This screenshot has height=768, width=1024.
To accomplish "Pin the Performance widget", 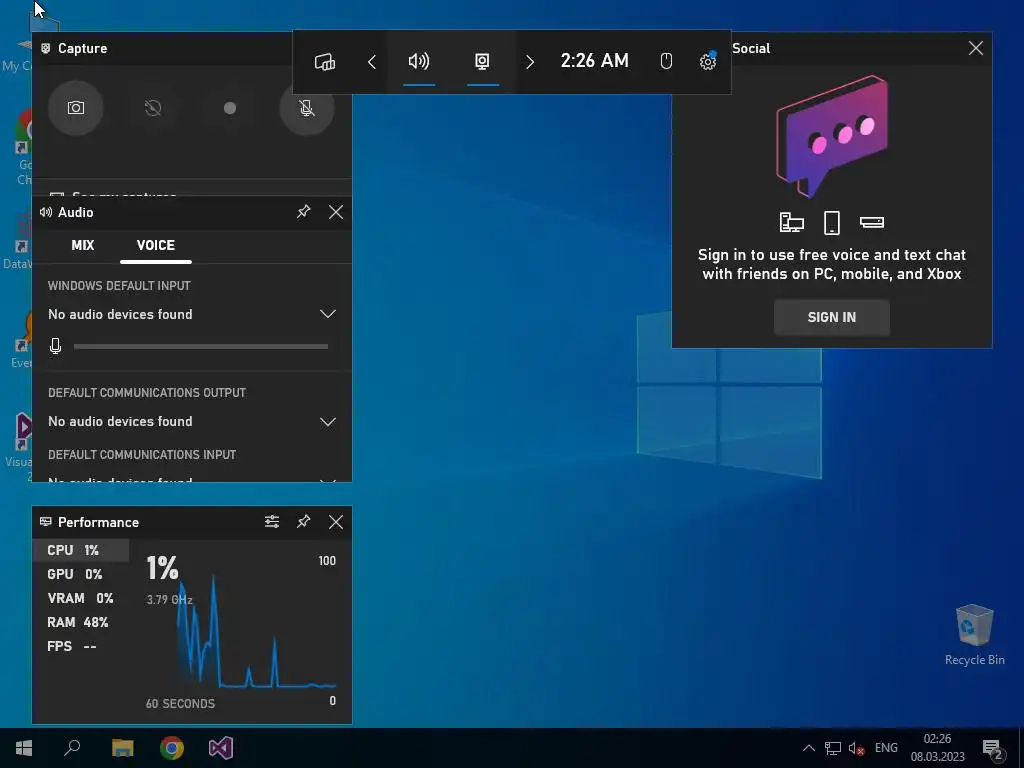I will (304, 522).
